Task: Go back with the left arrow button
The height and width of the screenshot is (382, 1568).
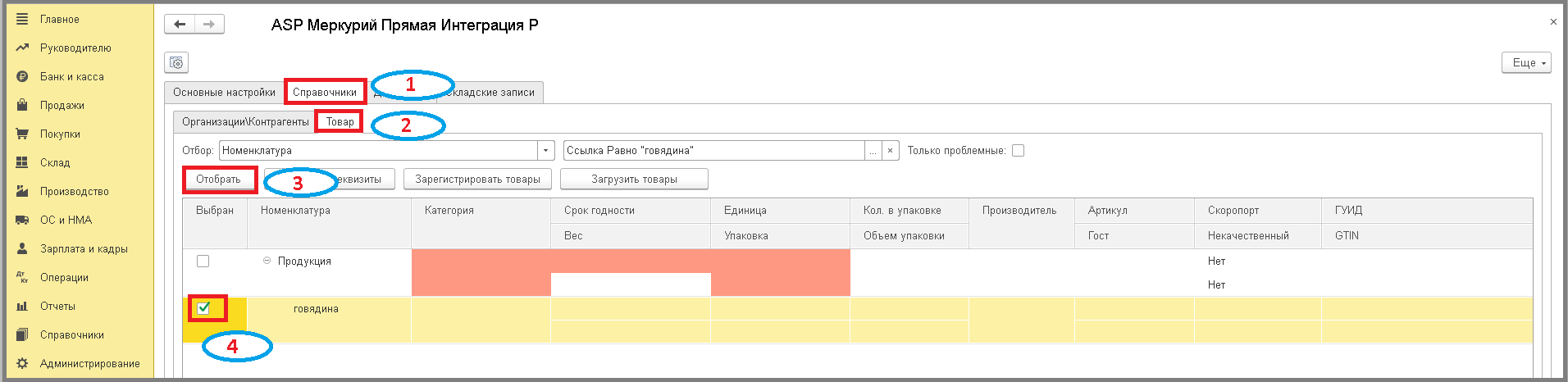Action: pos(180,25)
